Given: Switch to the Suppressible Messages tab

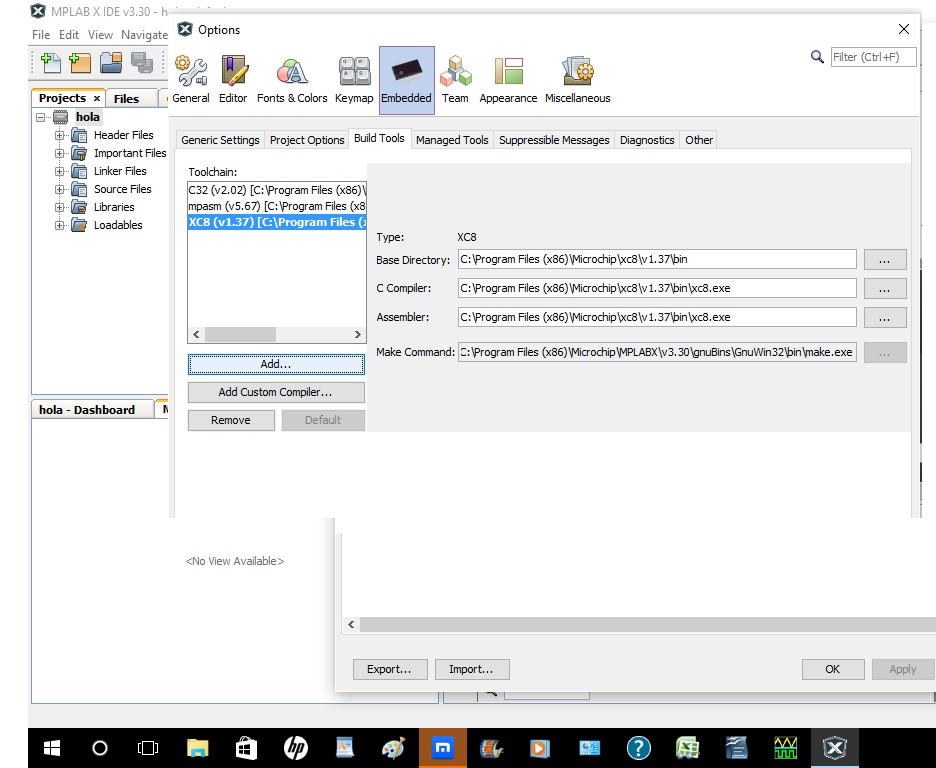Looking at the screenshot, I should [x=554, y=140].
